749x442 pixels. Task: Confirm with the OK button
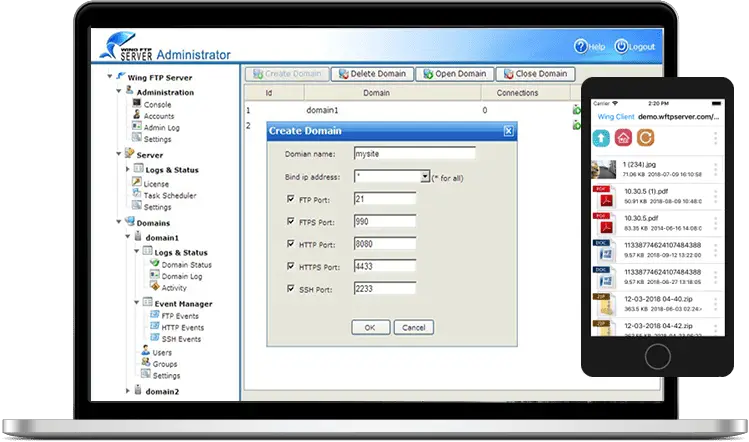pyautogui.click(x=371, y=327)
